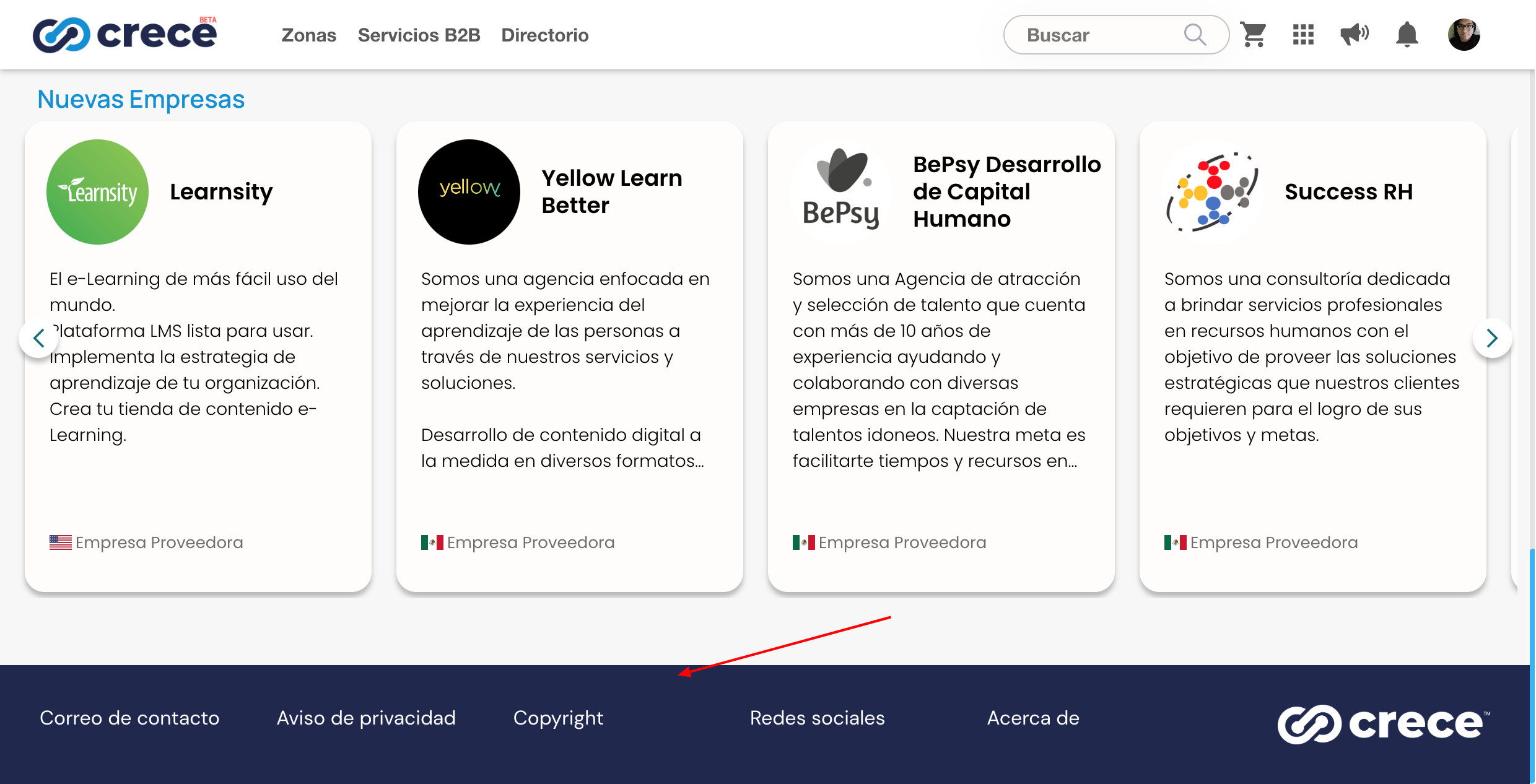Click the Crece logo in header
Viewport: 1536px width, 784px height.
[x=124, y=35]
